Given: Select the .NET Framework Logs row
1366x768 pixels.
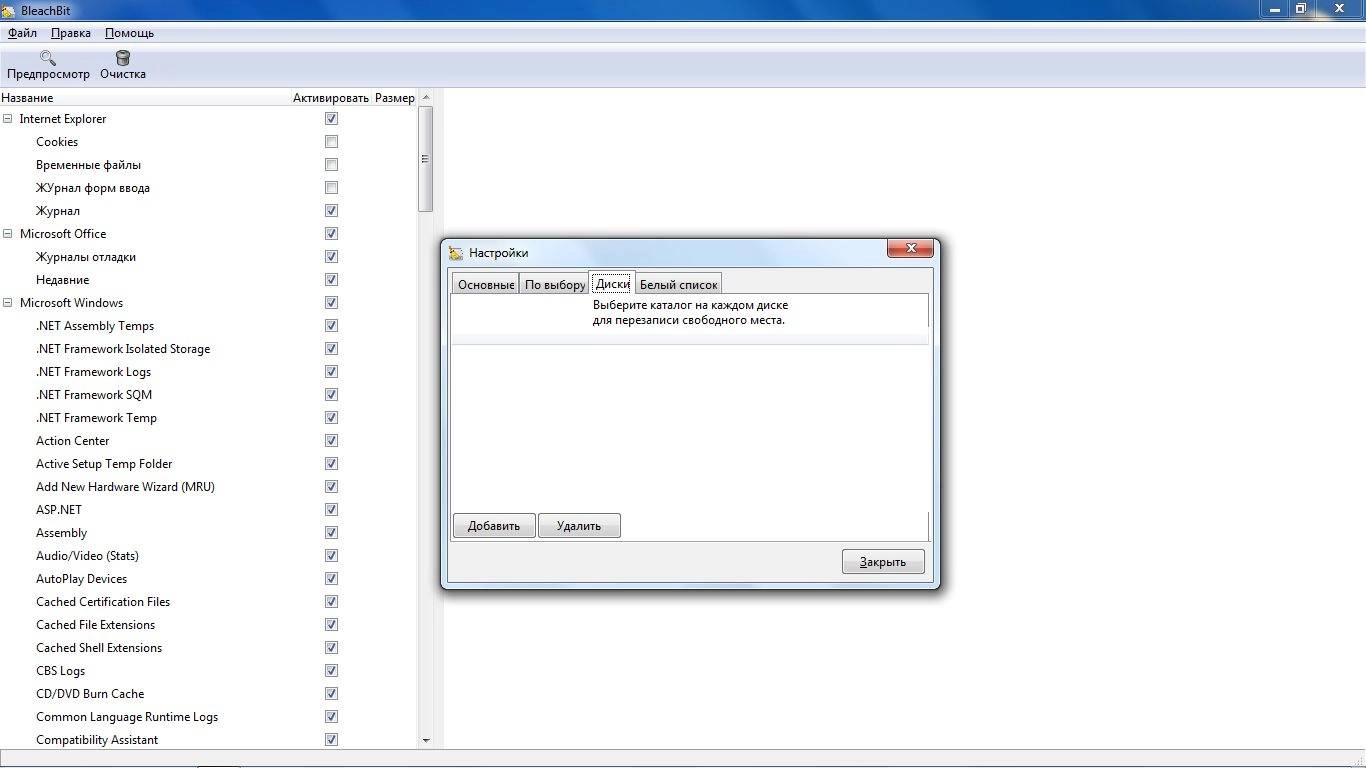Looking at the screenshot, I should coord(208,372).
